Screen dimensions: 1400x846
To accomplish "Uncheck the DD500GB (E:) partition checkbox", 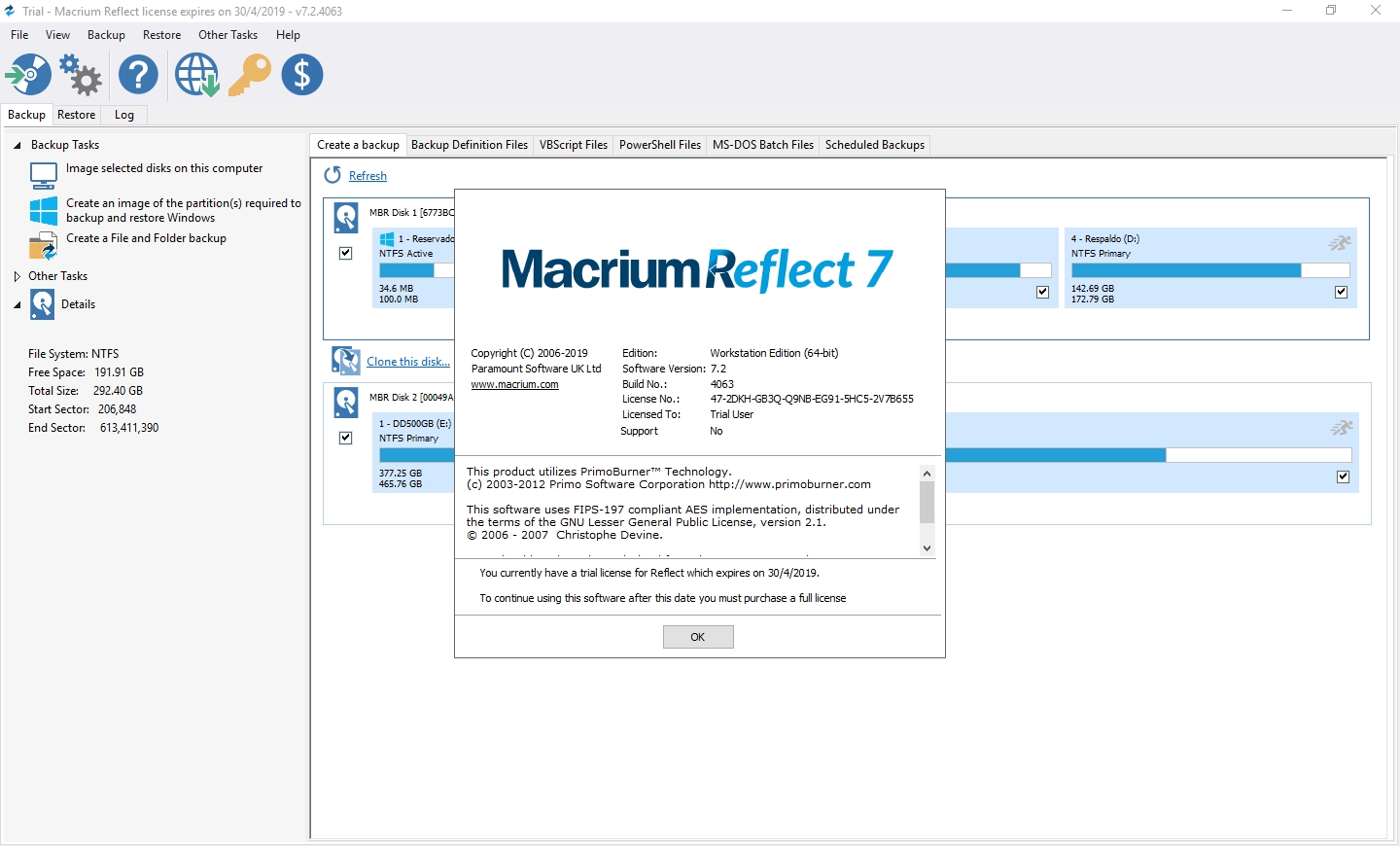I will (x=1344, y=476).
